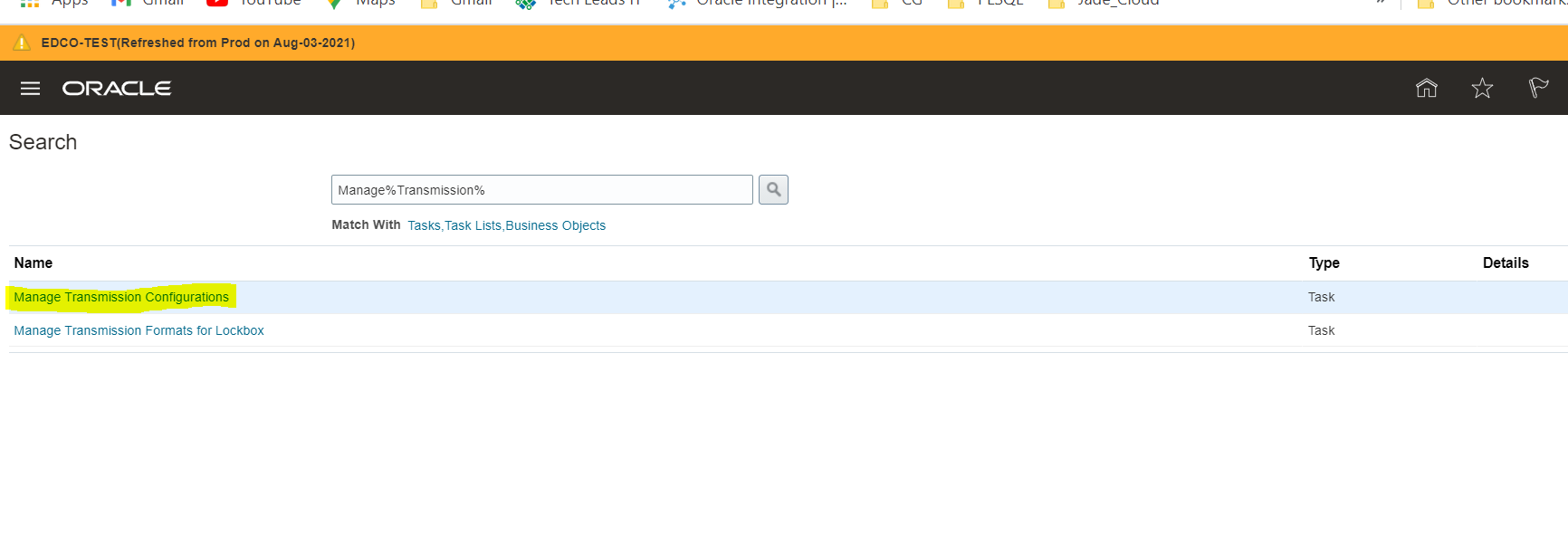The height and width of the screenshot is (544, 1568).
Task: Open the PLSQL bookmark folder
Action: 987,3
